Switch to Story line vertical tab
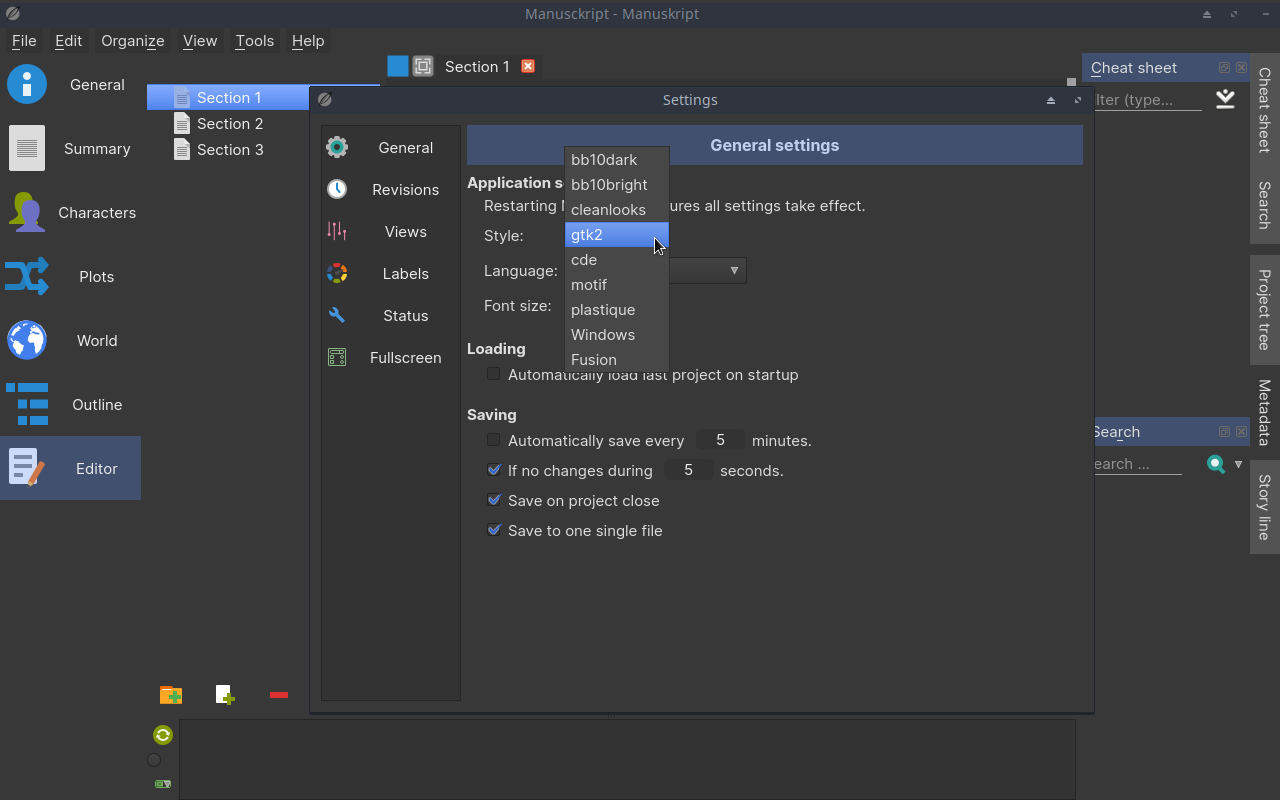This screenshot has width=1280, height=800. click(1265, 507)
